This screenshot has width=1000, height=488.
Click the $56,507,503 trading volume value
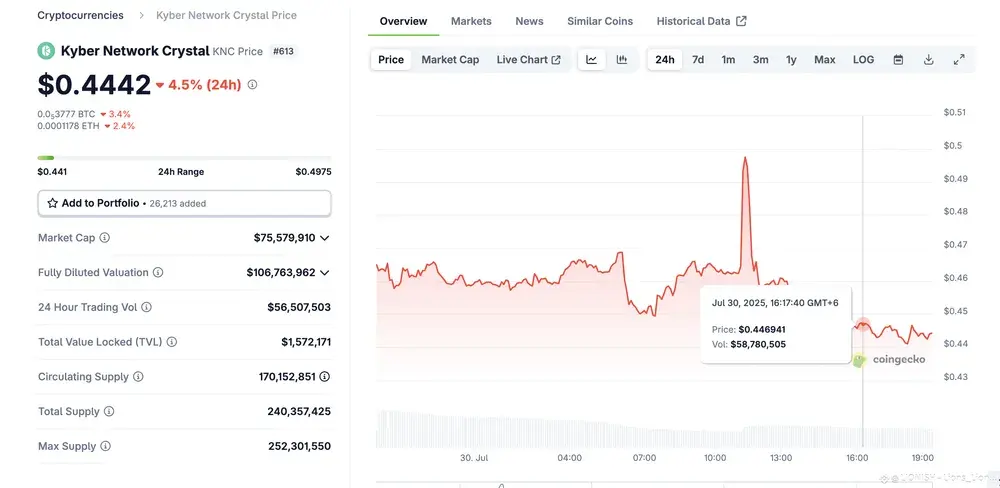(299, 307)
